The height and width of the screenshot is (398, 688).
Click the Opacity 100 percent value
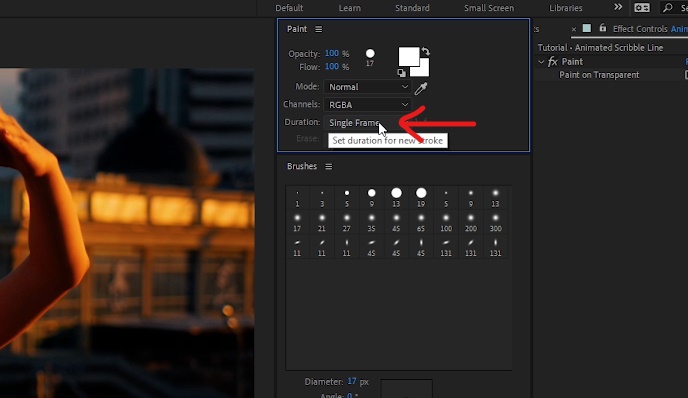point(332,53)
